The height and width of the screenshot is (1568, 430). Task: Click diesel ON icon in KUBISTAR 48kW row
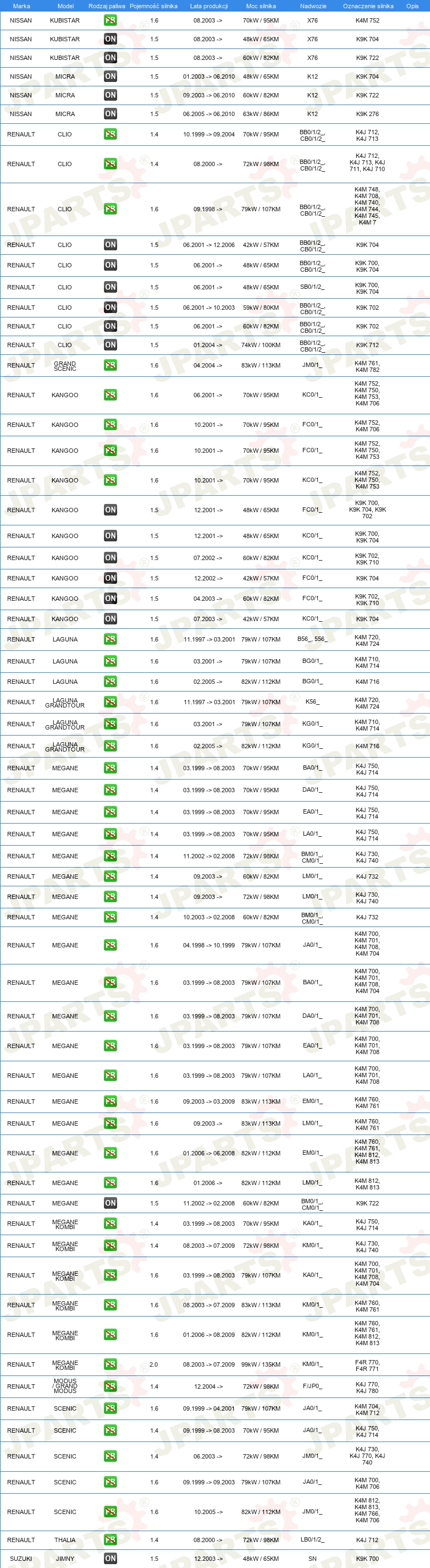(x=110, y=39)
